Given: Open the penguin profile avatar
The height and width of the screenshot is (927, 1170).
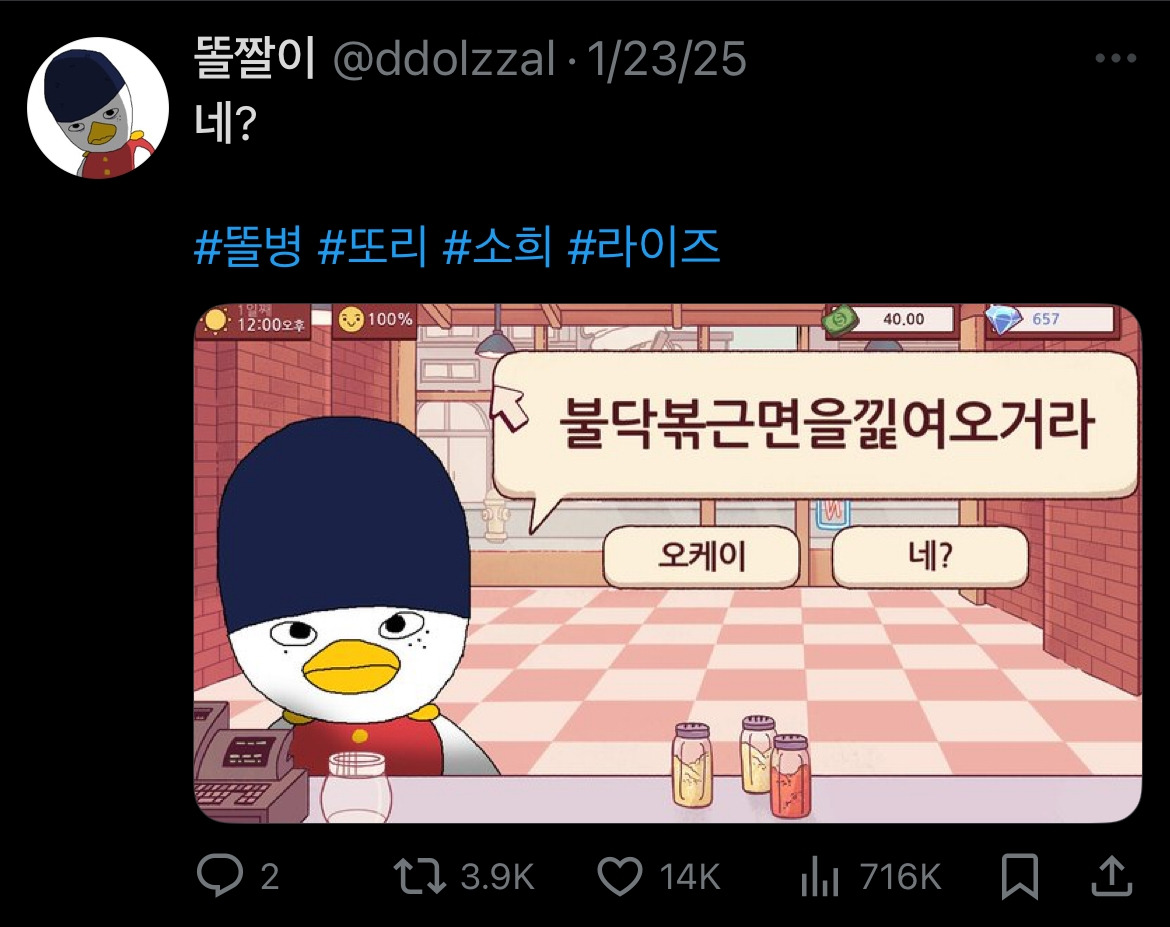Looking at the screenshot, I should tap(98, 107).
